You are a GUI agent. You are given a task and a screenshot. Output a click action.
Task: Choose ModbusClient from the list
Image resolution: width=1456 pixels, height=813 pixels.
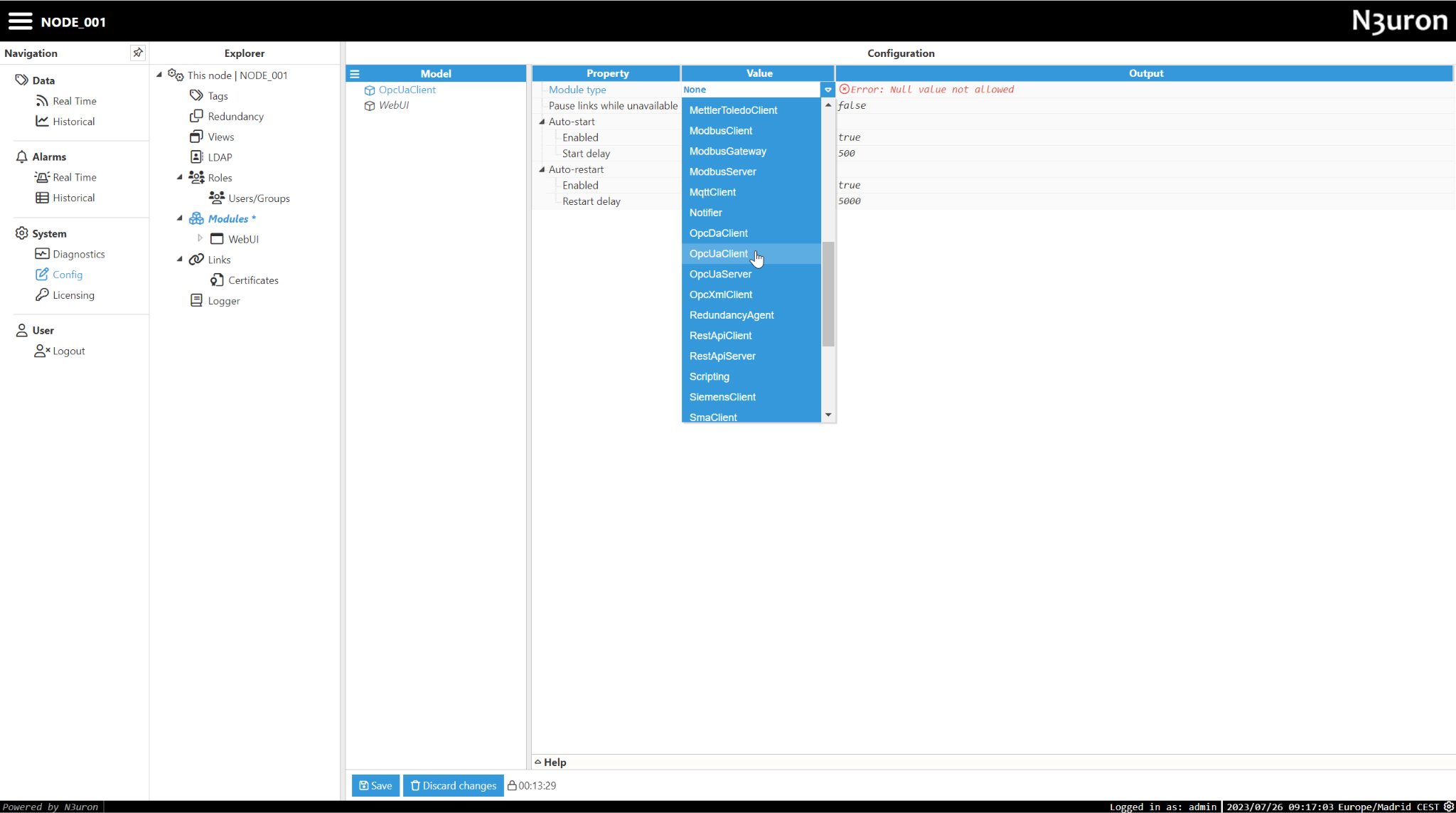point(751,131)
